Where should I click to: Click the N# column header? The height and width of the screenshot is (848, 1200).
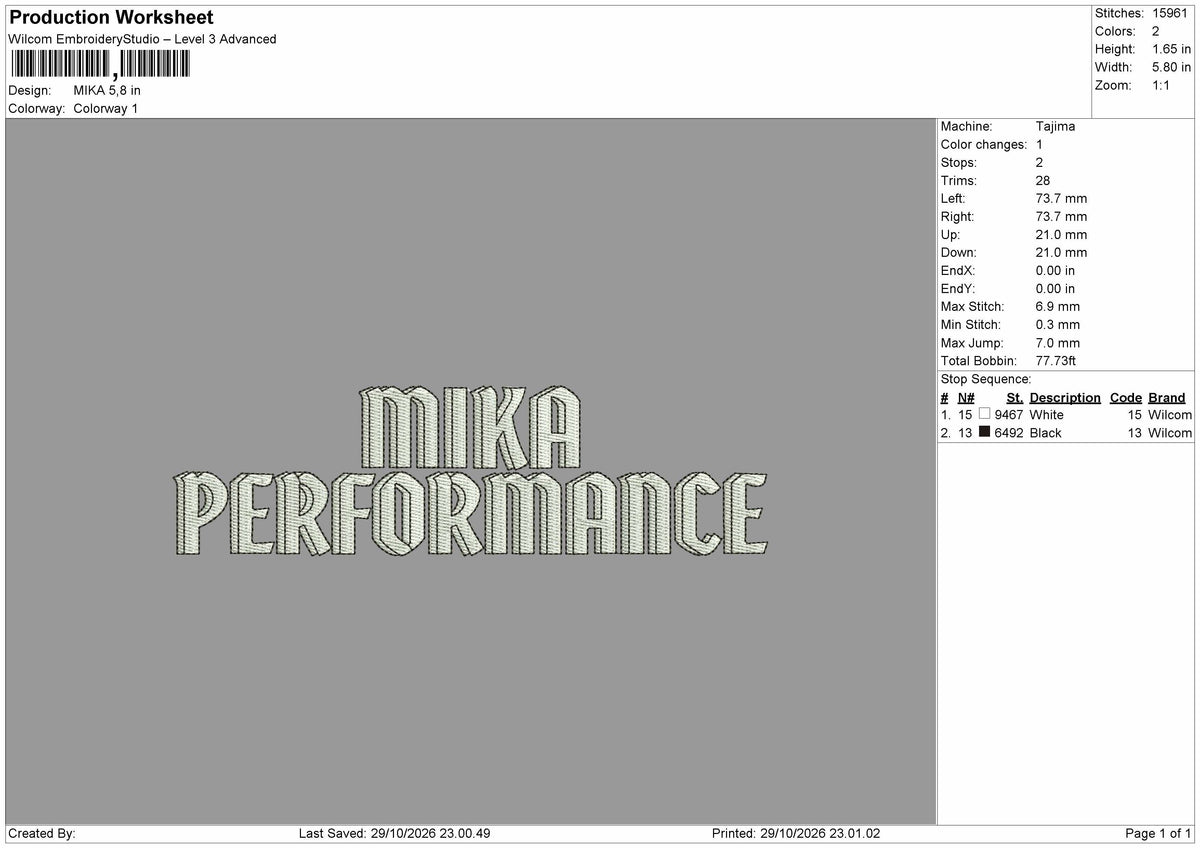click(x=966, y=398)
